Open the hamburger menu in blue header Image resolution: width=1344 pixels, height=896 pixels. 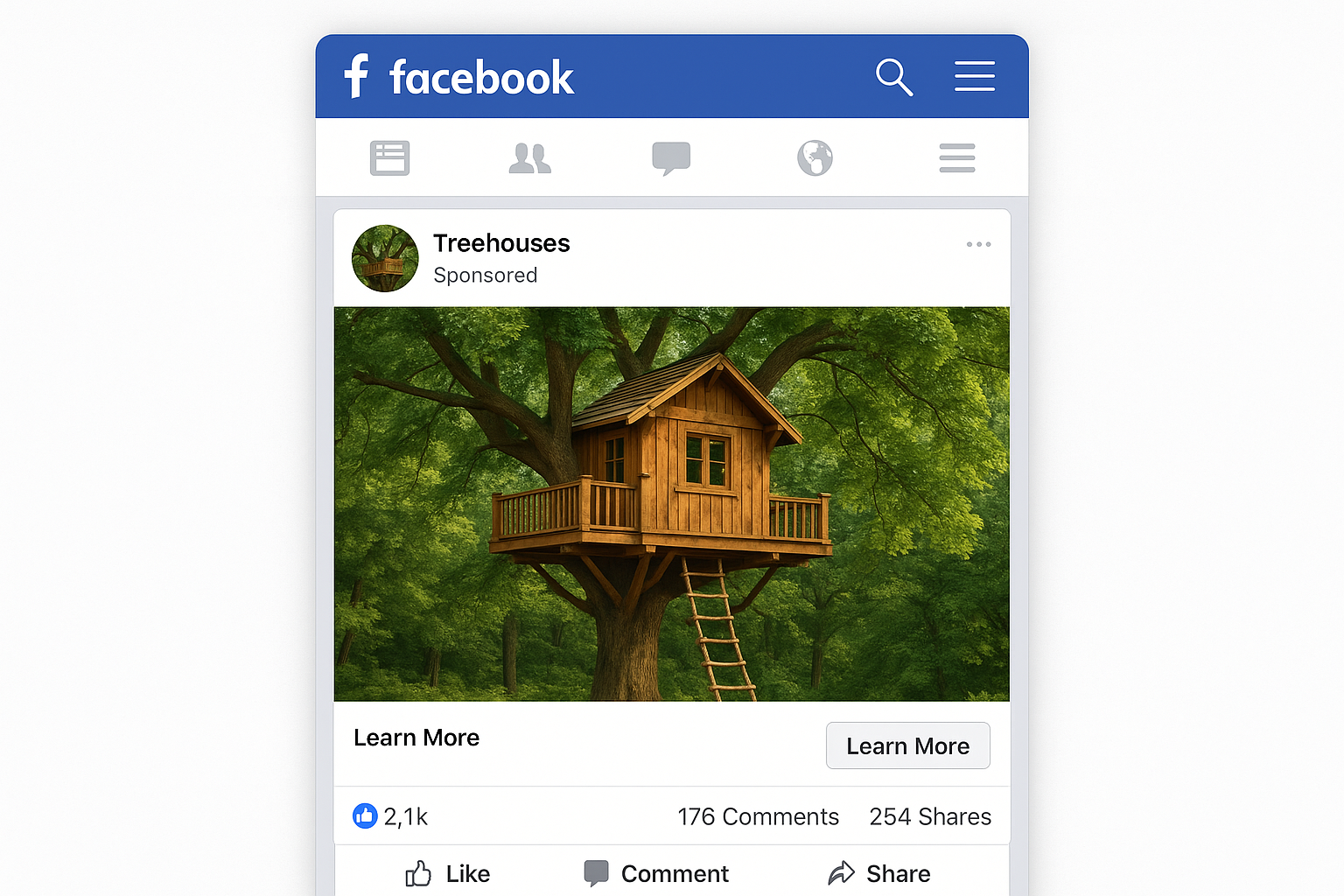pos(975,76)
